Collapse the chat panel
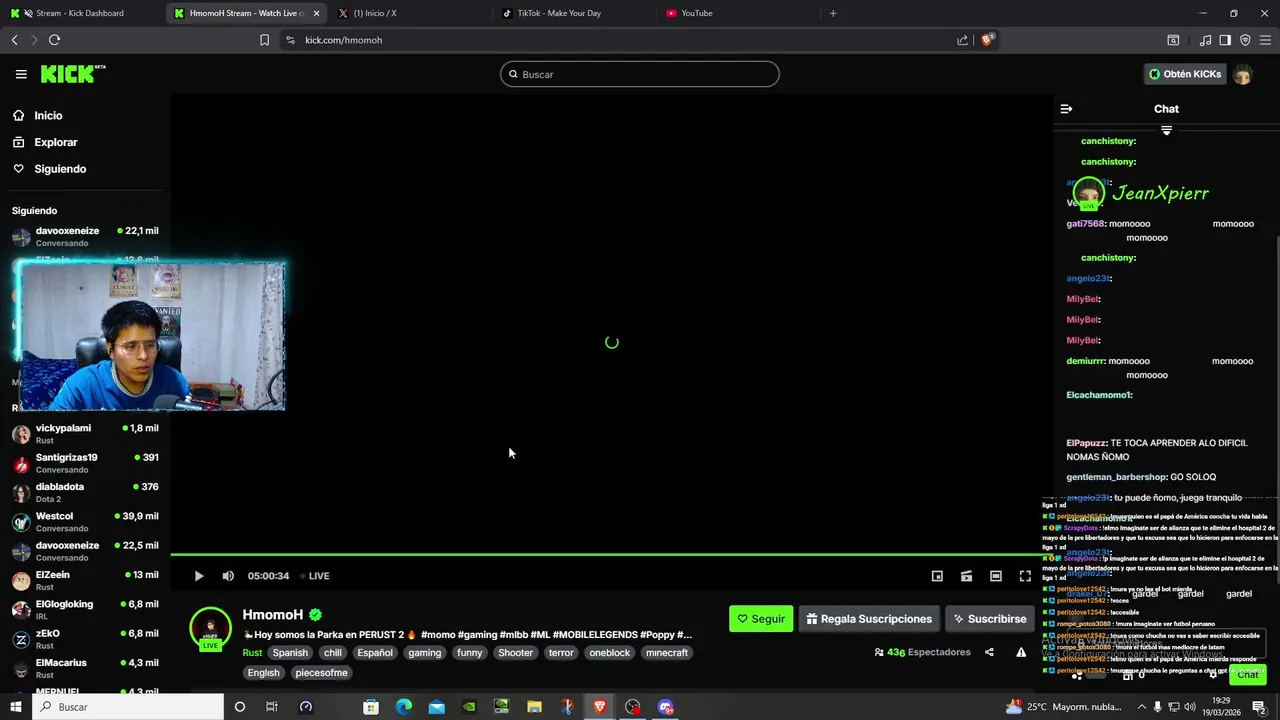1280x720 pixels. pyautogui.click(x=1066, y=109)
